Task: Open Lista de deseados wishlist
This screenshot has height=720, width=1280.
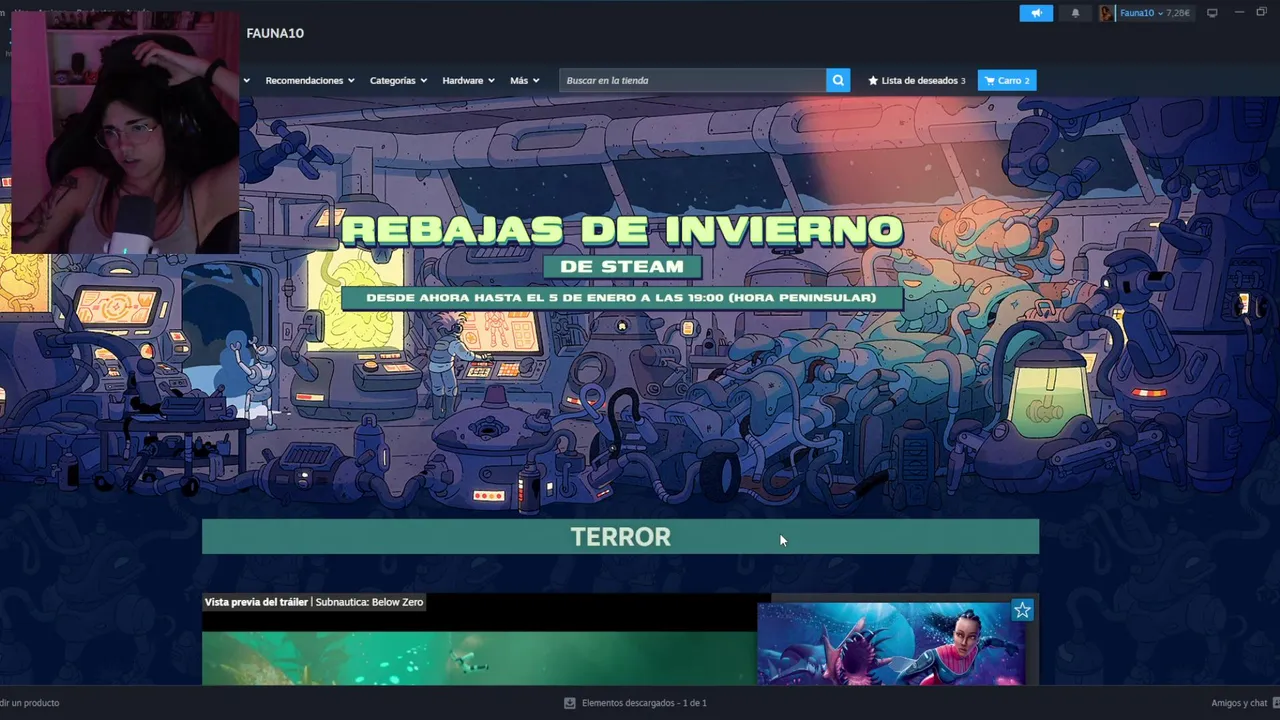Action: pos(916,80)
